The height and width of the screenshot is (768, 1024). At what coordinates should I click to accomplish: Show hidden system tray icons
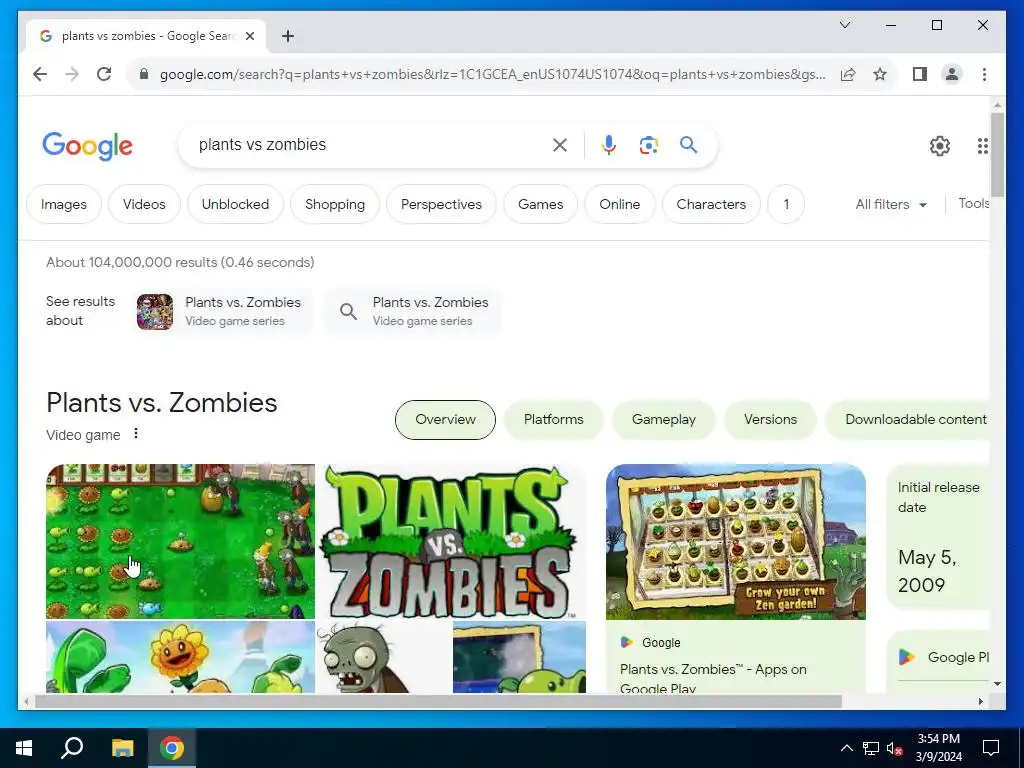click(x=846, y=748)
